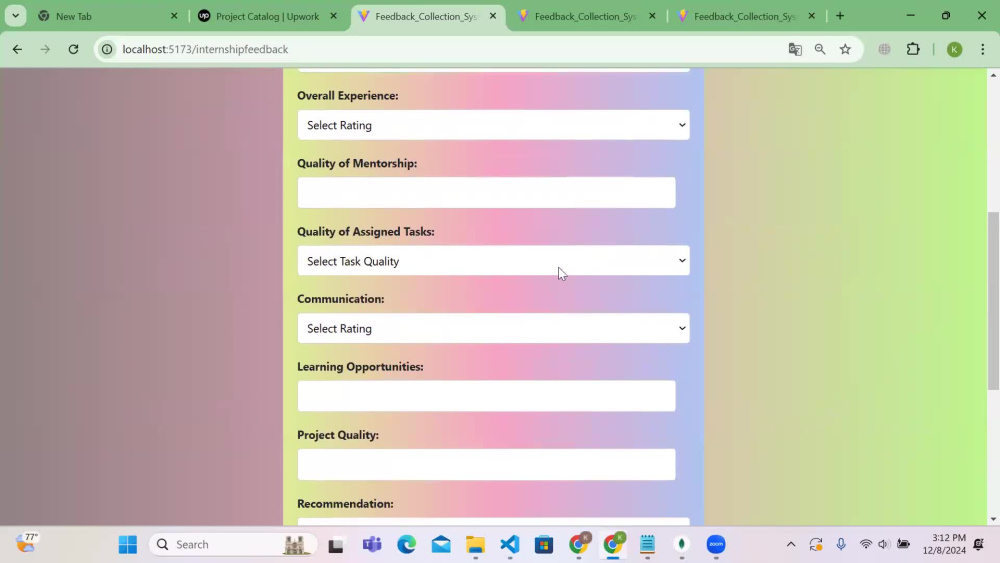Open a new browser tab with plus
1000x563 pixels.
point(840,16)
